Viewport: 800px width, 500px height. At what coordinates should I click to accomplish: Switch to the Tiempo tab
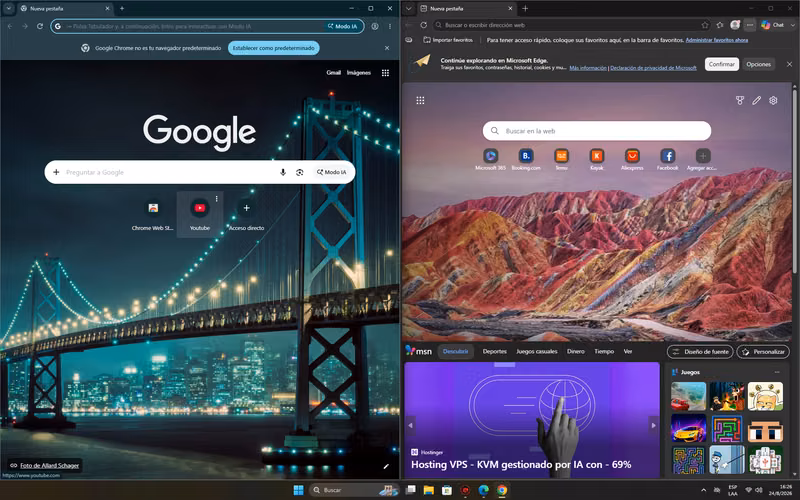click(604, 352)
